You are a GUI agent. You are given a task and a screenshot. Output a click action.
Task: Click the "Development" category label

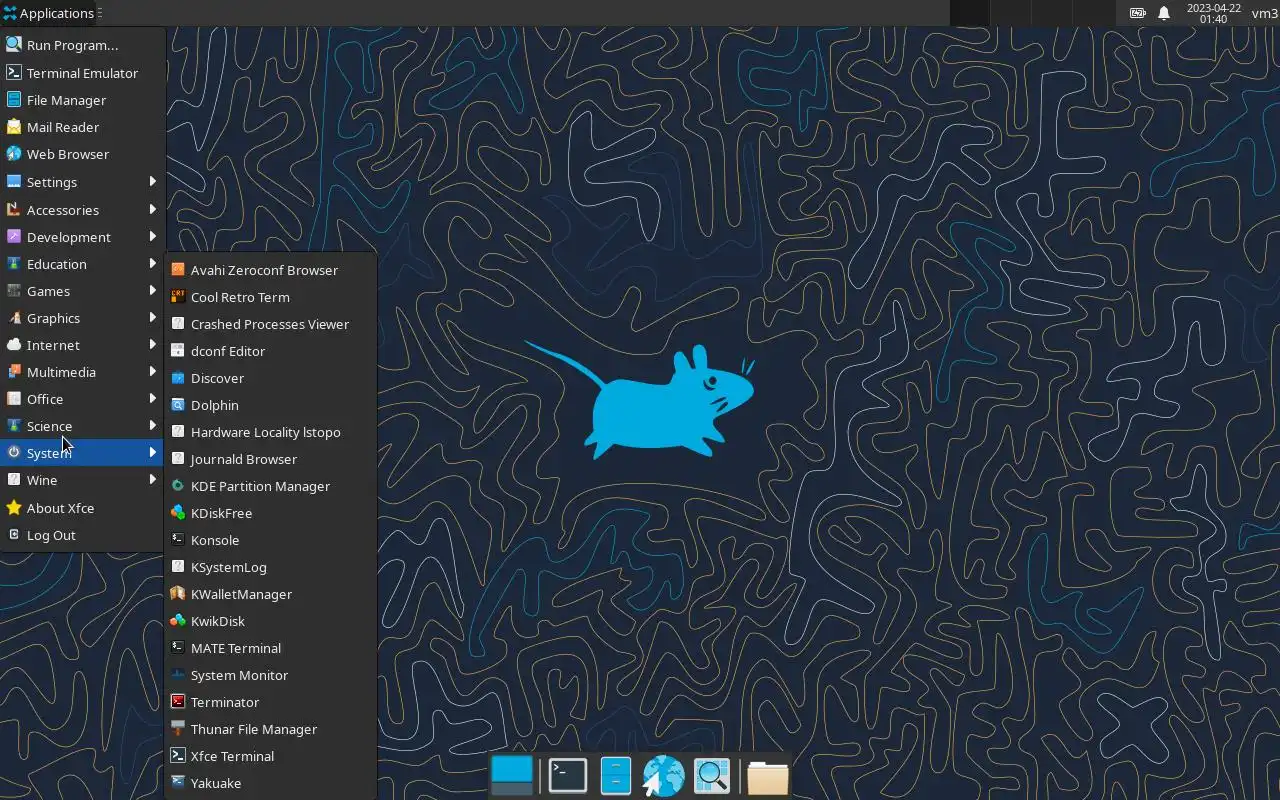69,237
